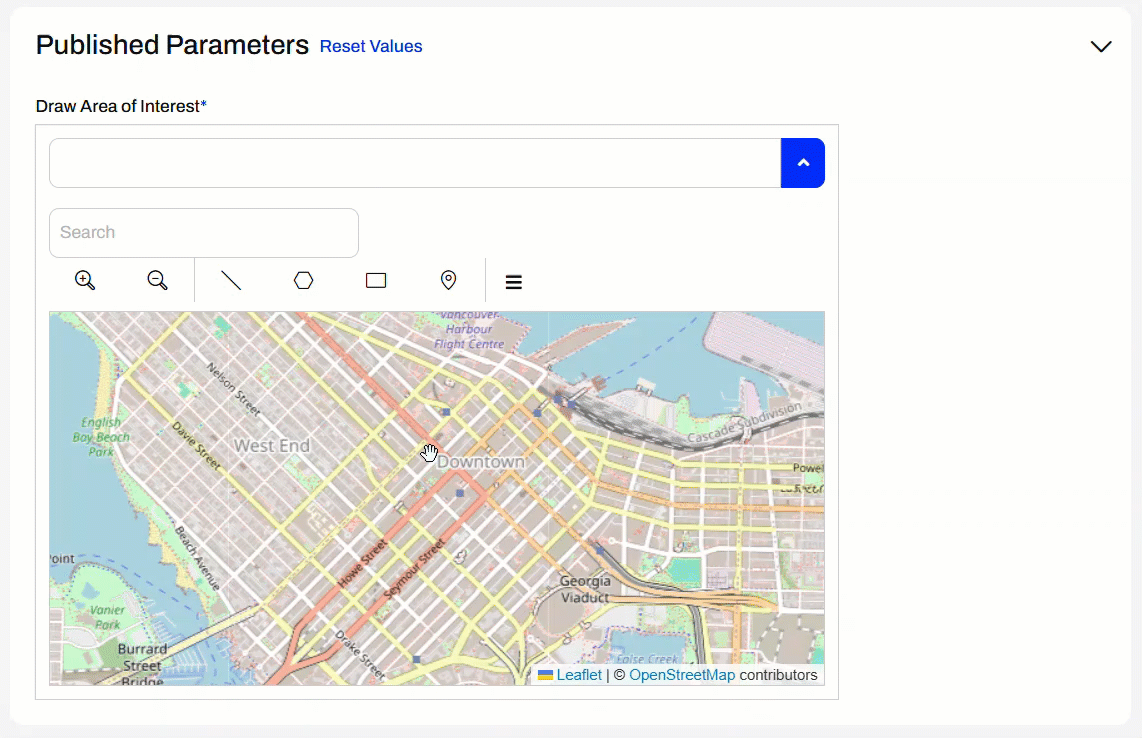This screenshot has height=738, width=1142.
Task: Click Vanier Park on the map
Action: coord(107,617)
